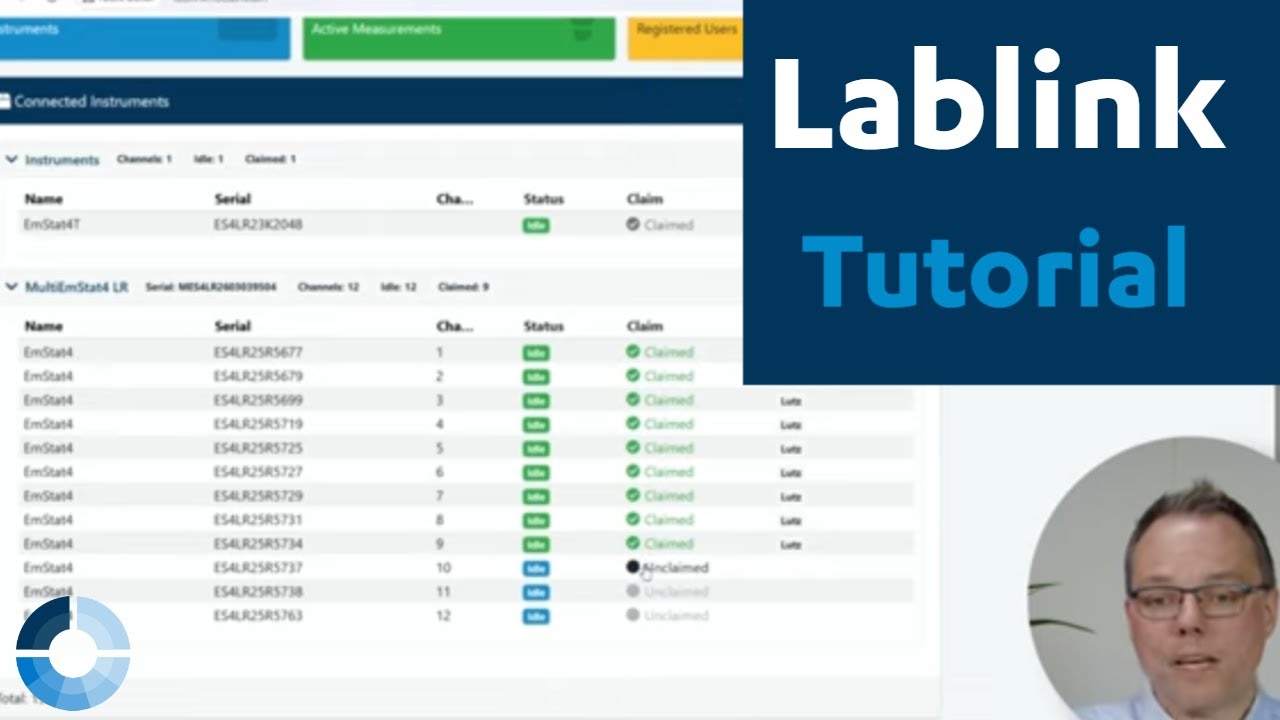Select serial ES4LR25R5725

(258, 448)
